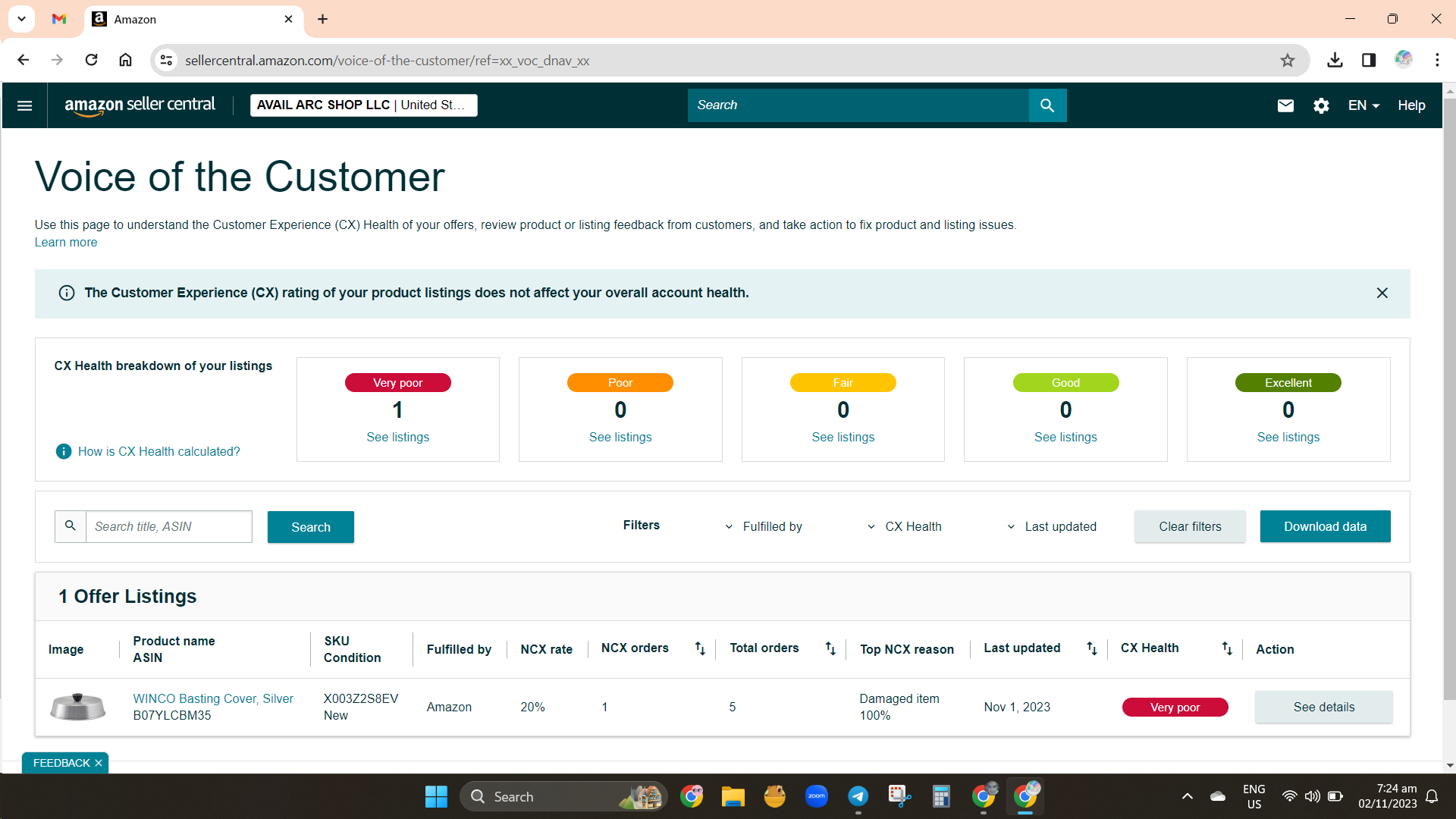Dismiss the CX rating info banner
Image resolution: width=1456 pixels, height=819 pixels.
[1382, 293]
